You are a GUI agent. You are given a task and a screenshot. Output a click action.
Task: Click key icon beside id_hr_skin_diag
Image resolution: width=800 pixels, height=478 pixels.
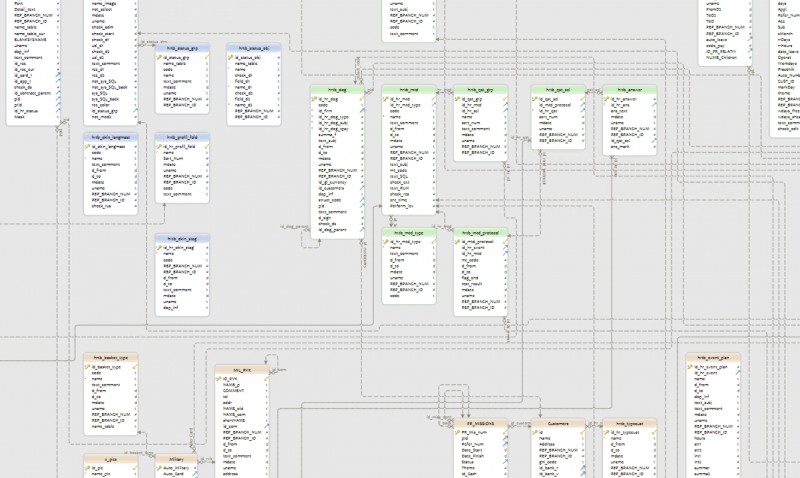click(x=159, y=247)
